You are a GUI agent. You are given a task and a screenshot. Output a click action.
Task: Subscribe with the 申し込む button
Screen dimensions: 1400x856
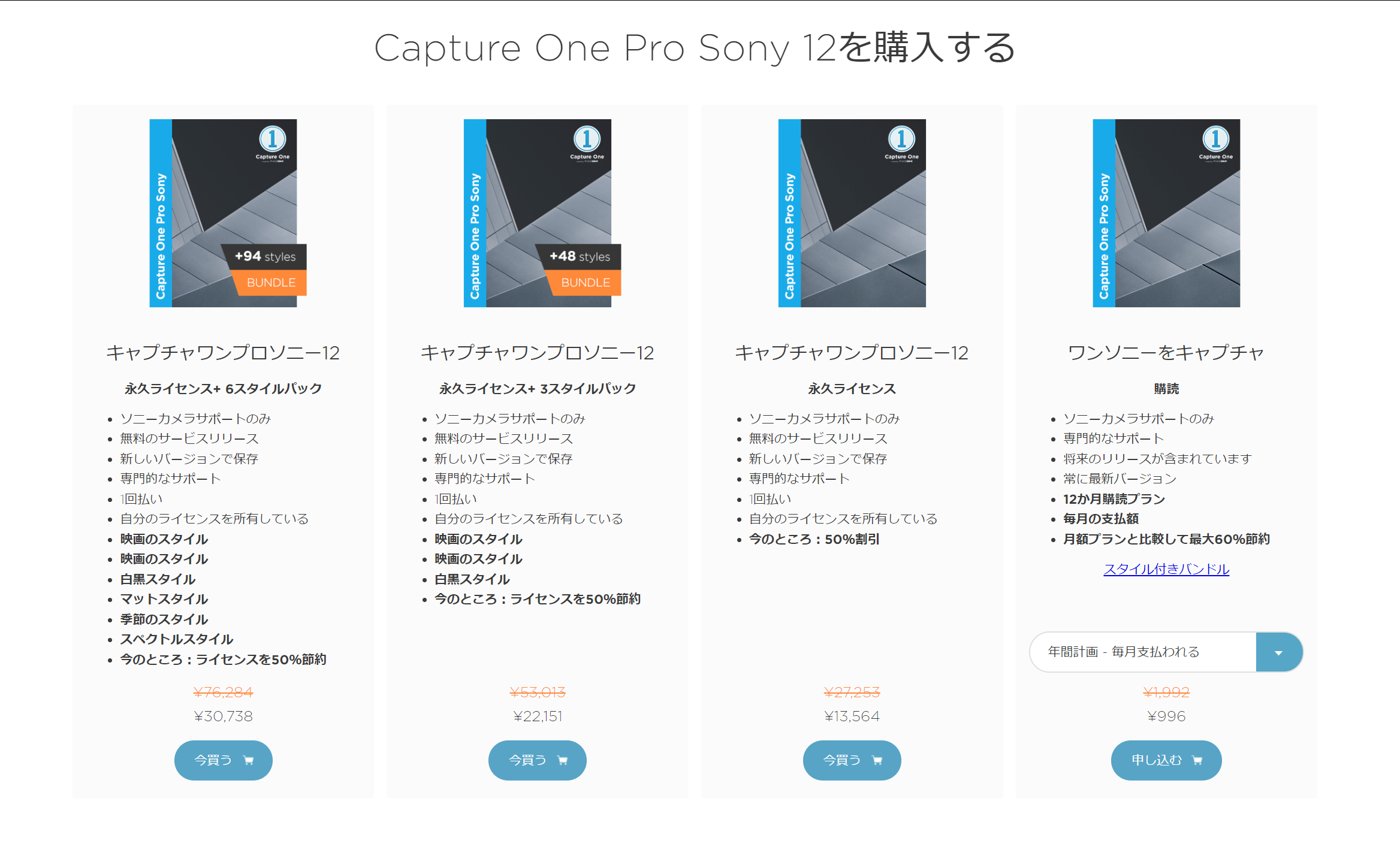[x=1166, y=760]
